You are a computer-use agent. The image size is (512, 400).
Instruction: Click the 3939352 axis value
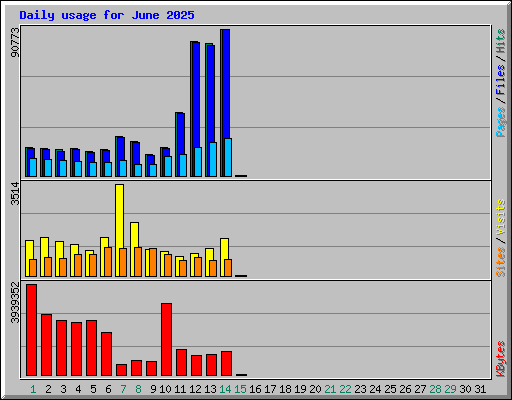[x=15, y=303]
